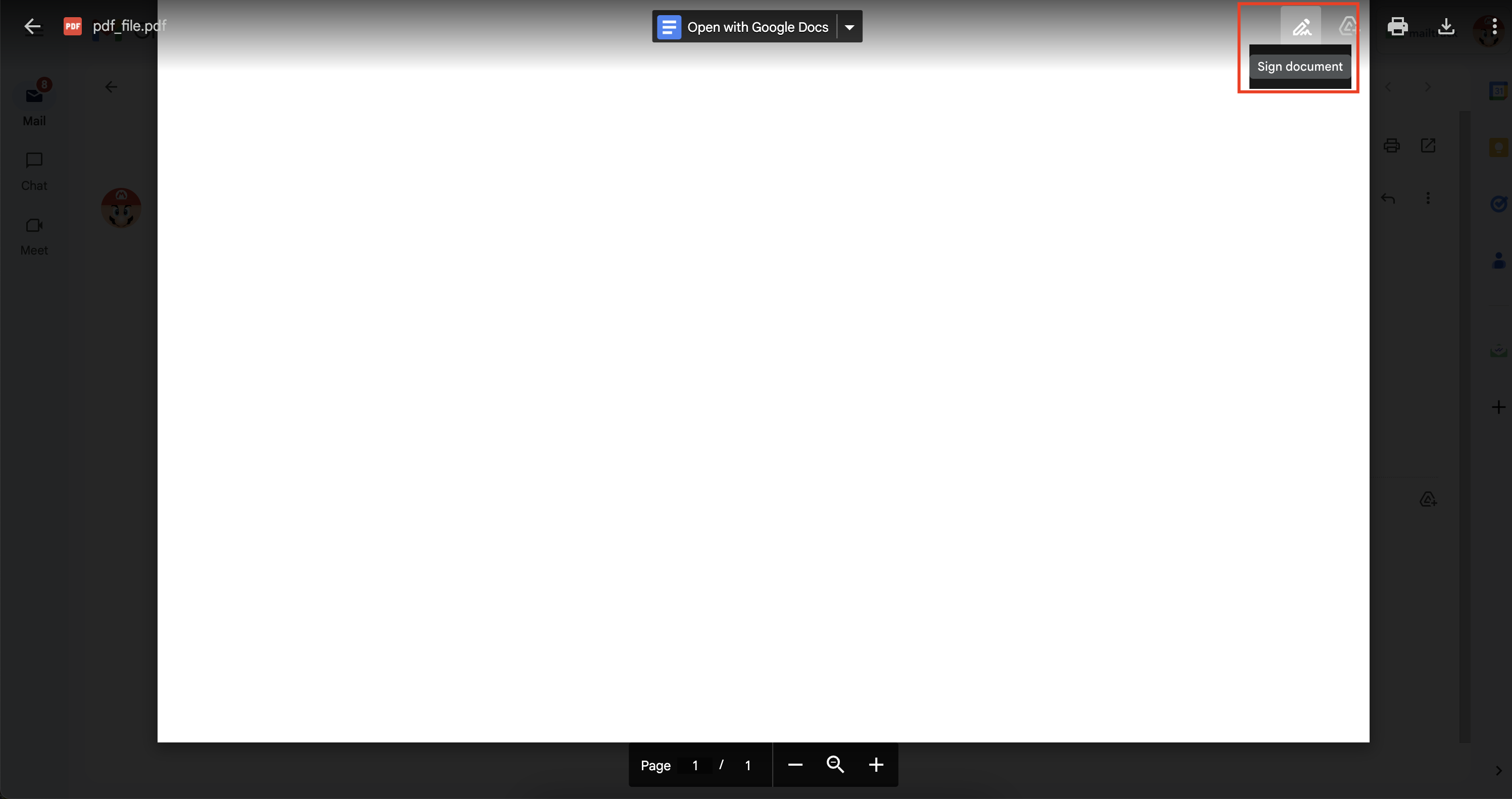Click Add to Drive icon in top bar
The width and height of the screenshot is (1512, 799).
tap(1348, 26)
